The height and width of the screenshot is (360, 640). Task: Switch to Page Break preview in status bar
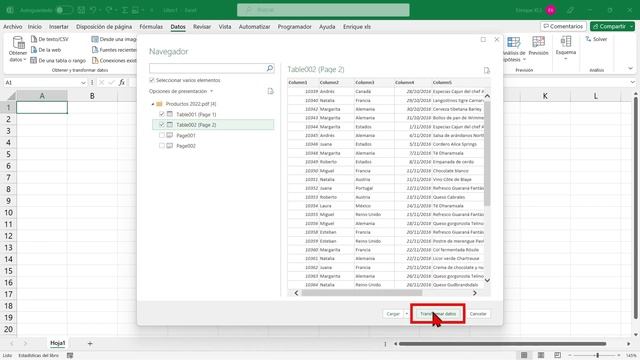coord(558,355)
